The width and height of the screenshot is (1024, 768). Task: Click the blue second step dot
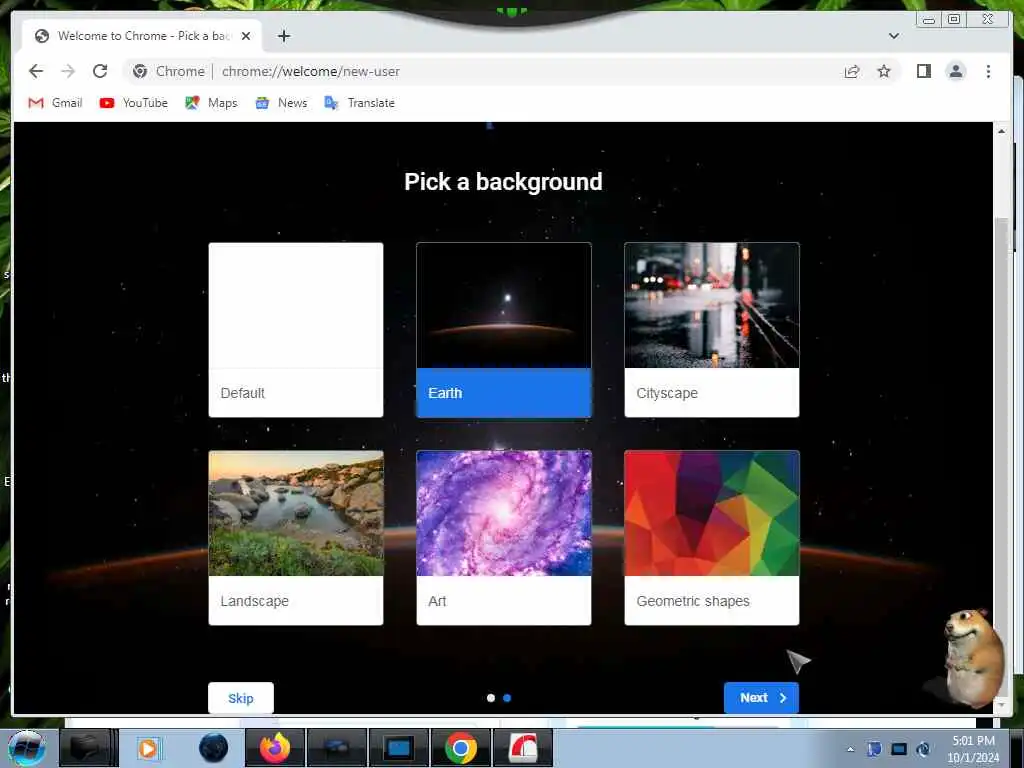(507, 698)
